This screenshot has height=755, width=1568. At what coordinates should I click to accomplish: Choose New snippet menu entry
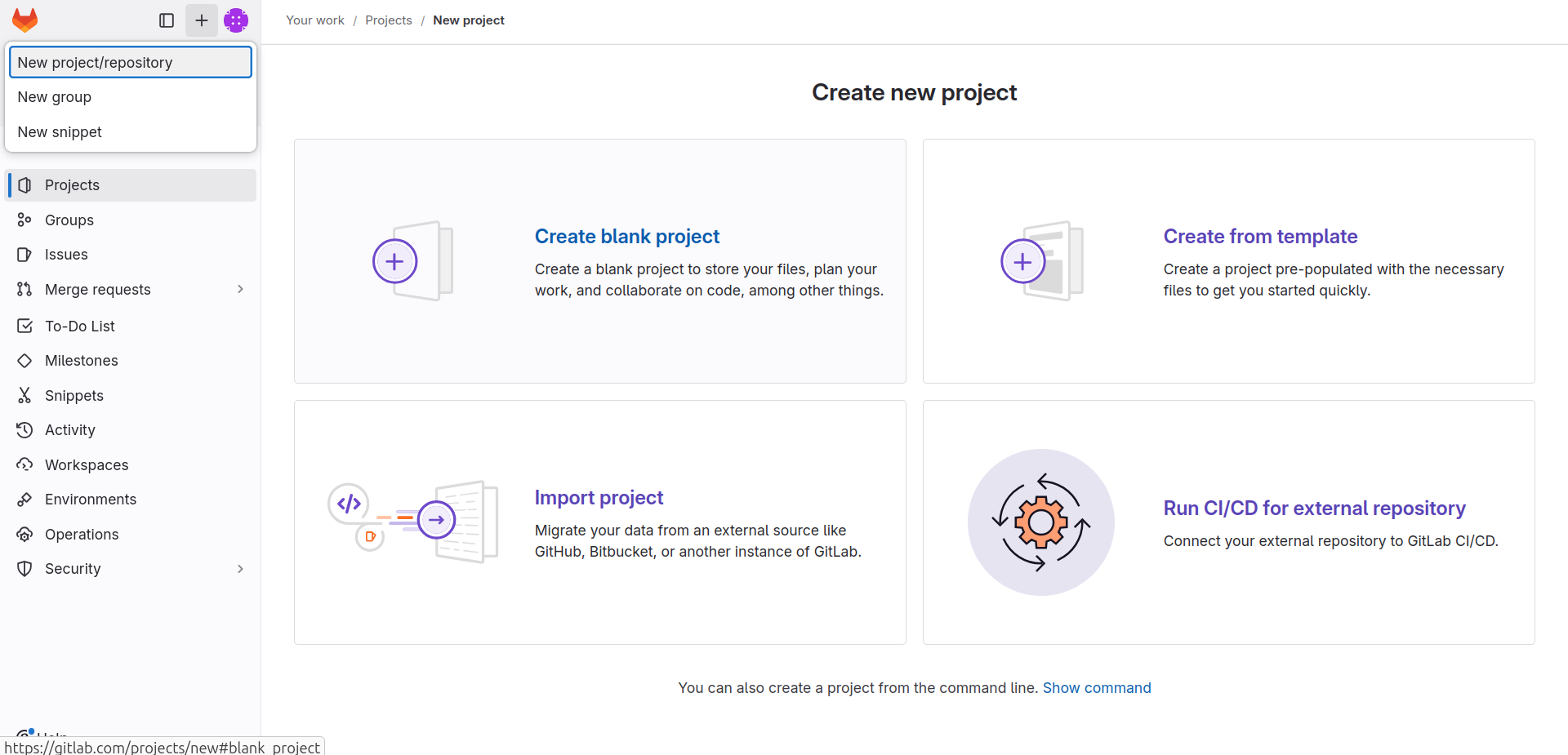coord(60,131)
